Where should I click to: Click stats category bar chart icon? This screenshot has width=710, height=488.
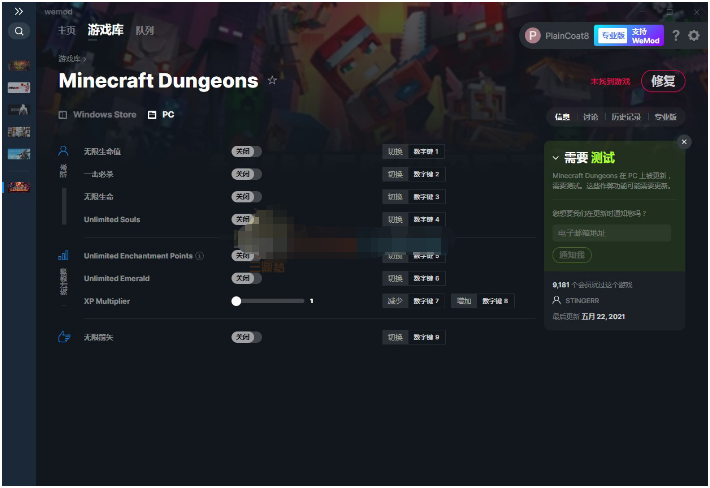pyautogui.click(x=63, y=255)
